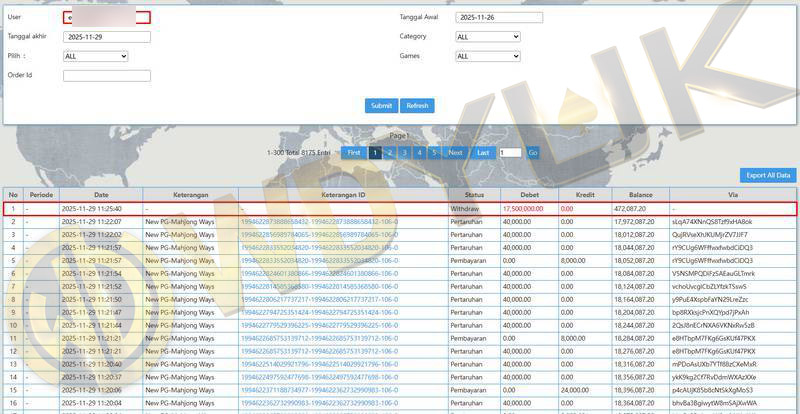Click the User input field

point(106,17)
